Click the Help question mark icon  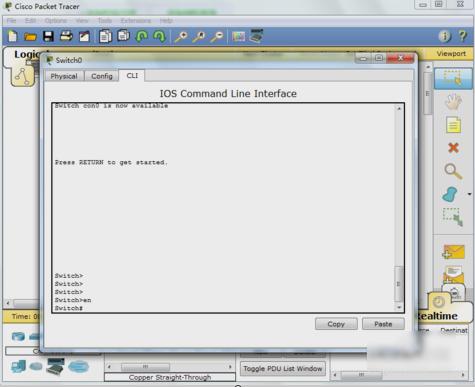pyautogui.click(x=463, y=36)
